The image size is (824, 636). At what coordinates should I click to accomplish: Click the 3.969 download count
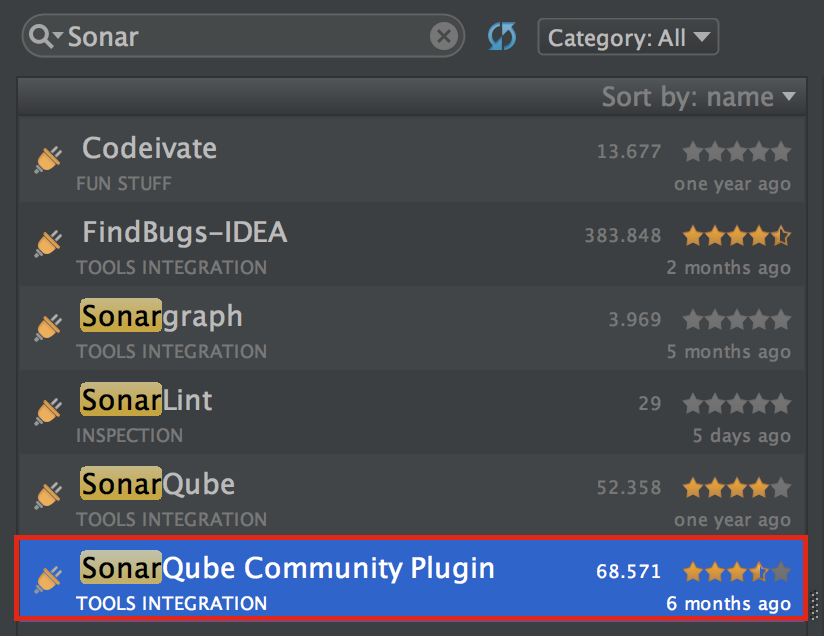click(x=634, y=320)
